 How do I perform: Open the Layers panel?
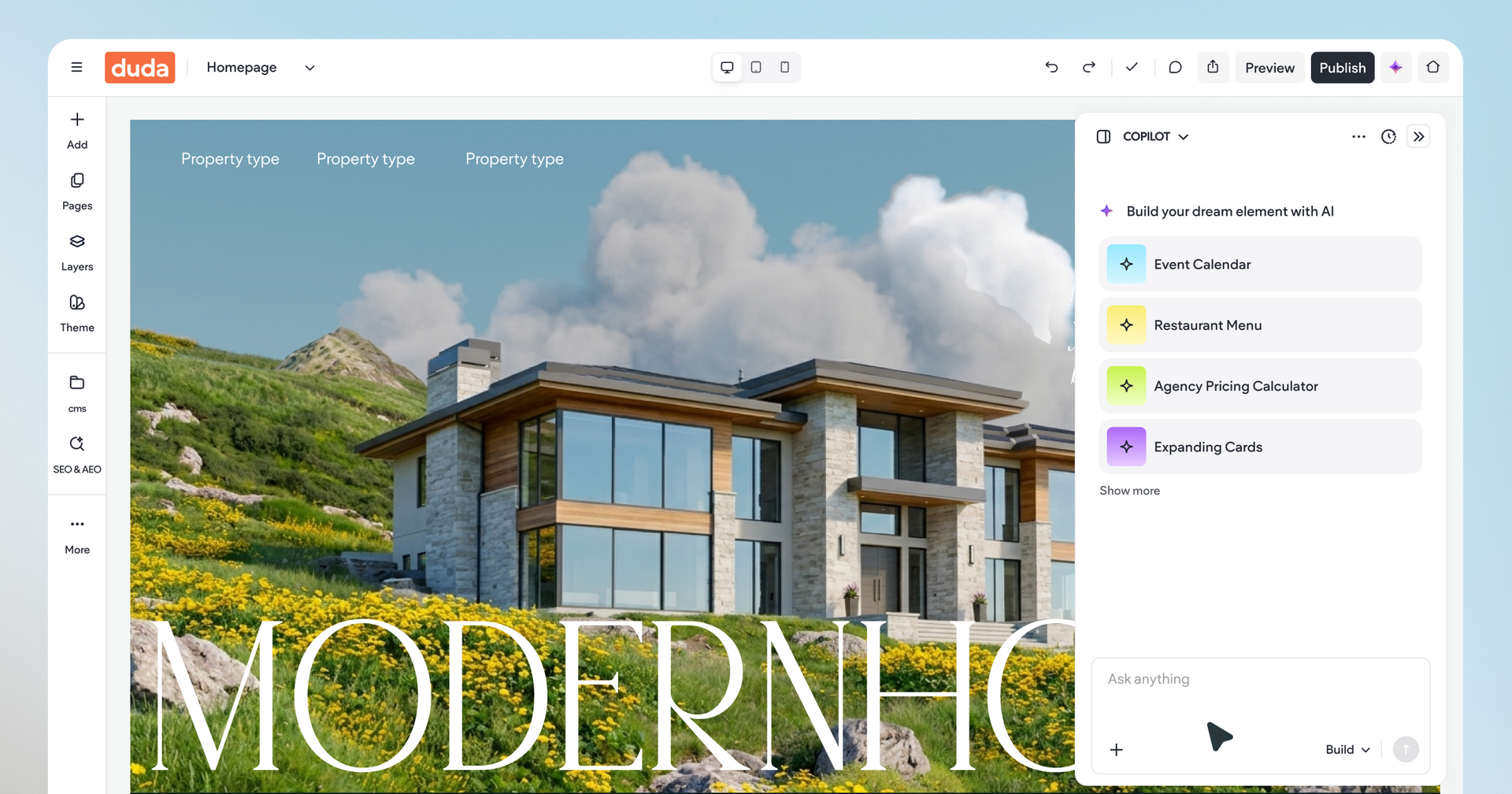tap(77, 253)
